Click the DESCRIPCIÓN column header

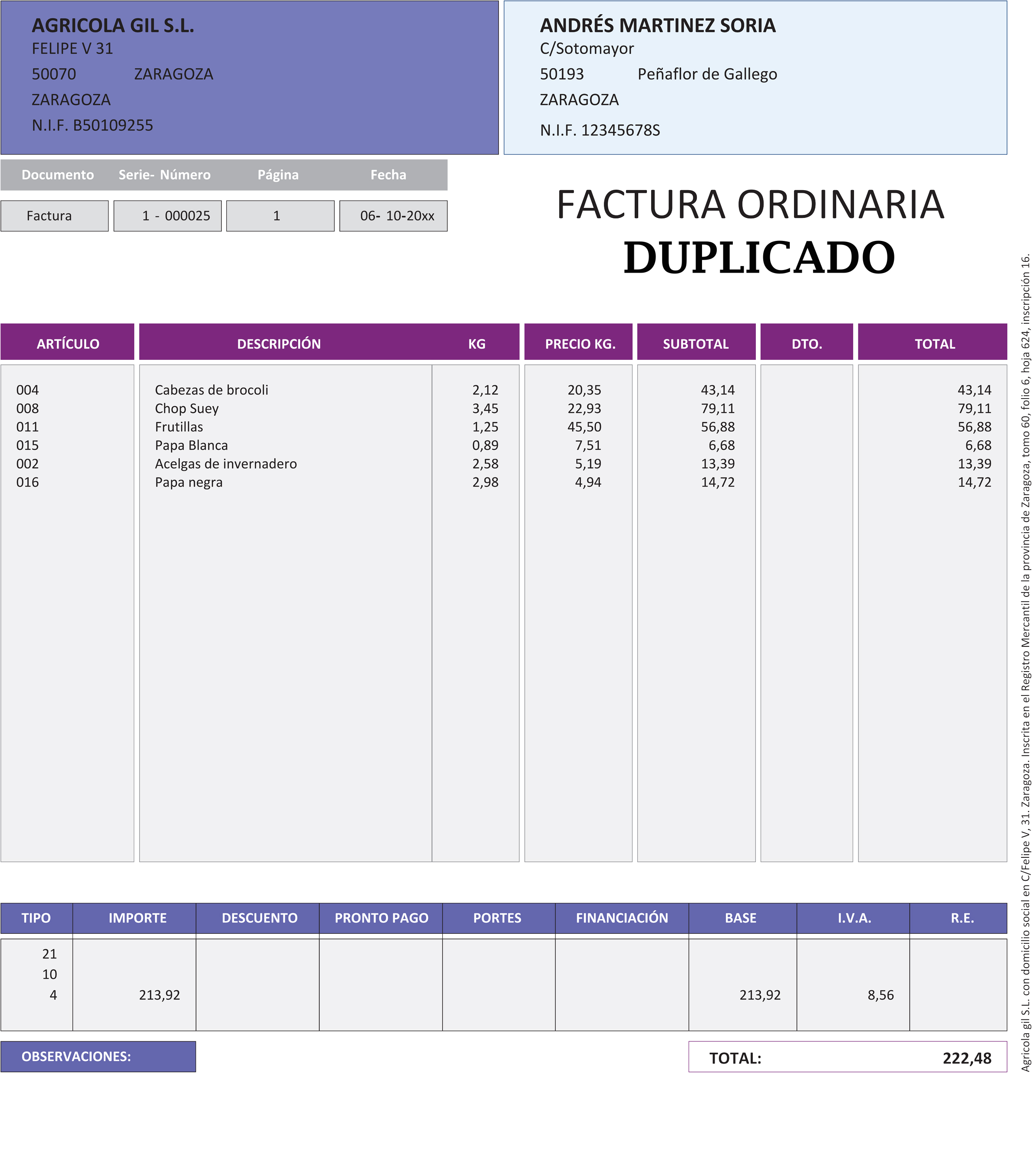[279, 343]
